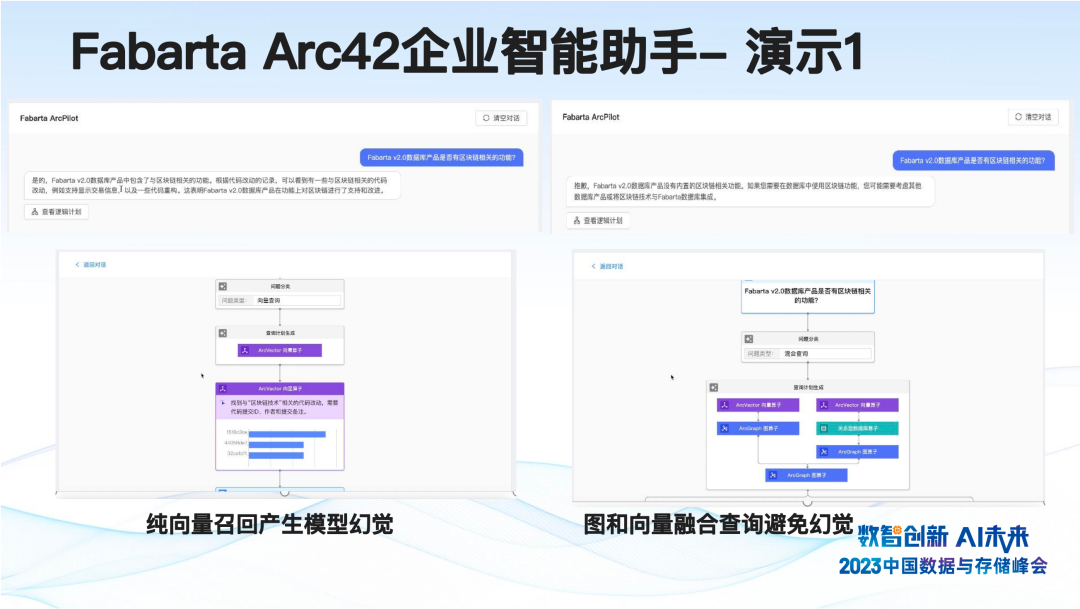Click the 问题分类 node icon in the left flowchart

(223, 286)
